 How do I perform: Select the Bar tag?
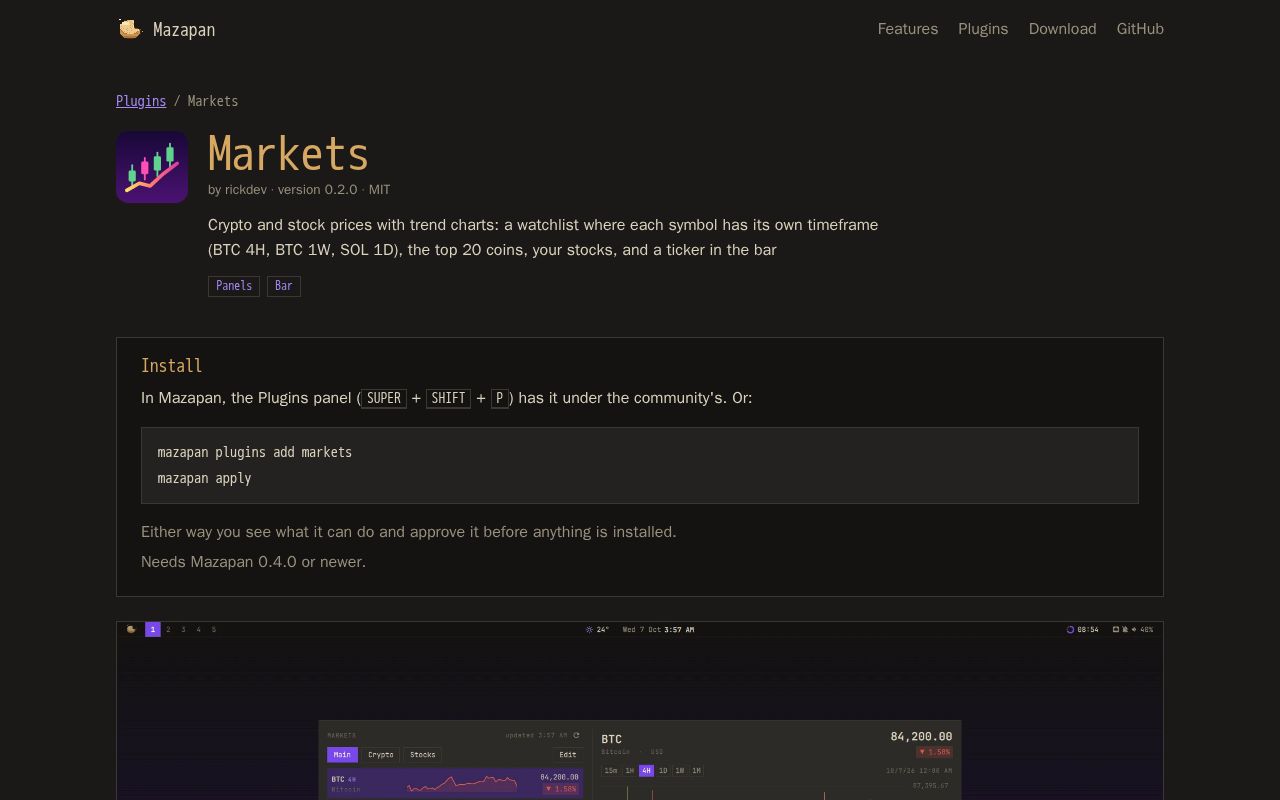(284, 286)
